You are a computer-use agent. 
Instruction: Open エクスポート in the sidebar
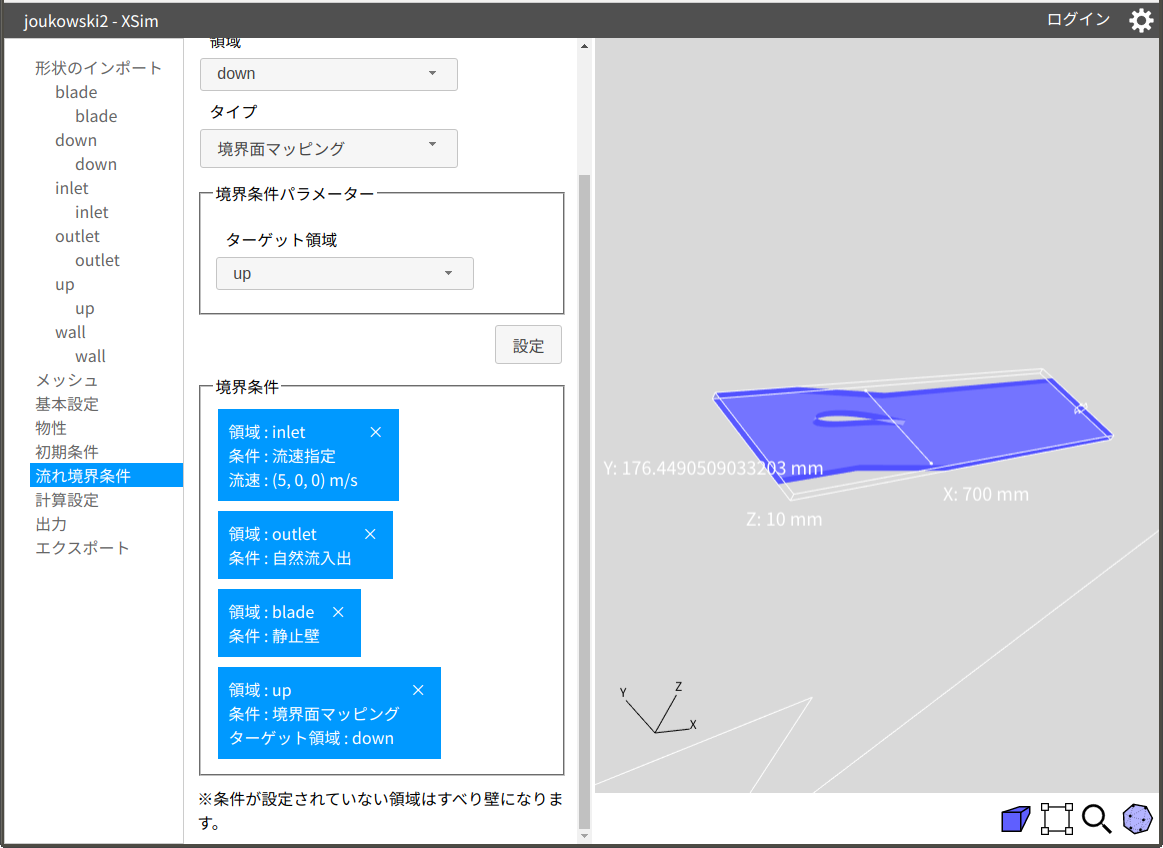[x=82, y=548]
